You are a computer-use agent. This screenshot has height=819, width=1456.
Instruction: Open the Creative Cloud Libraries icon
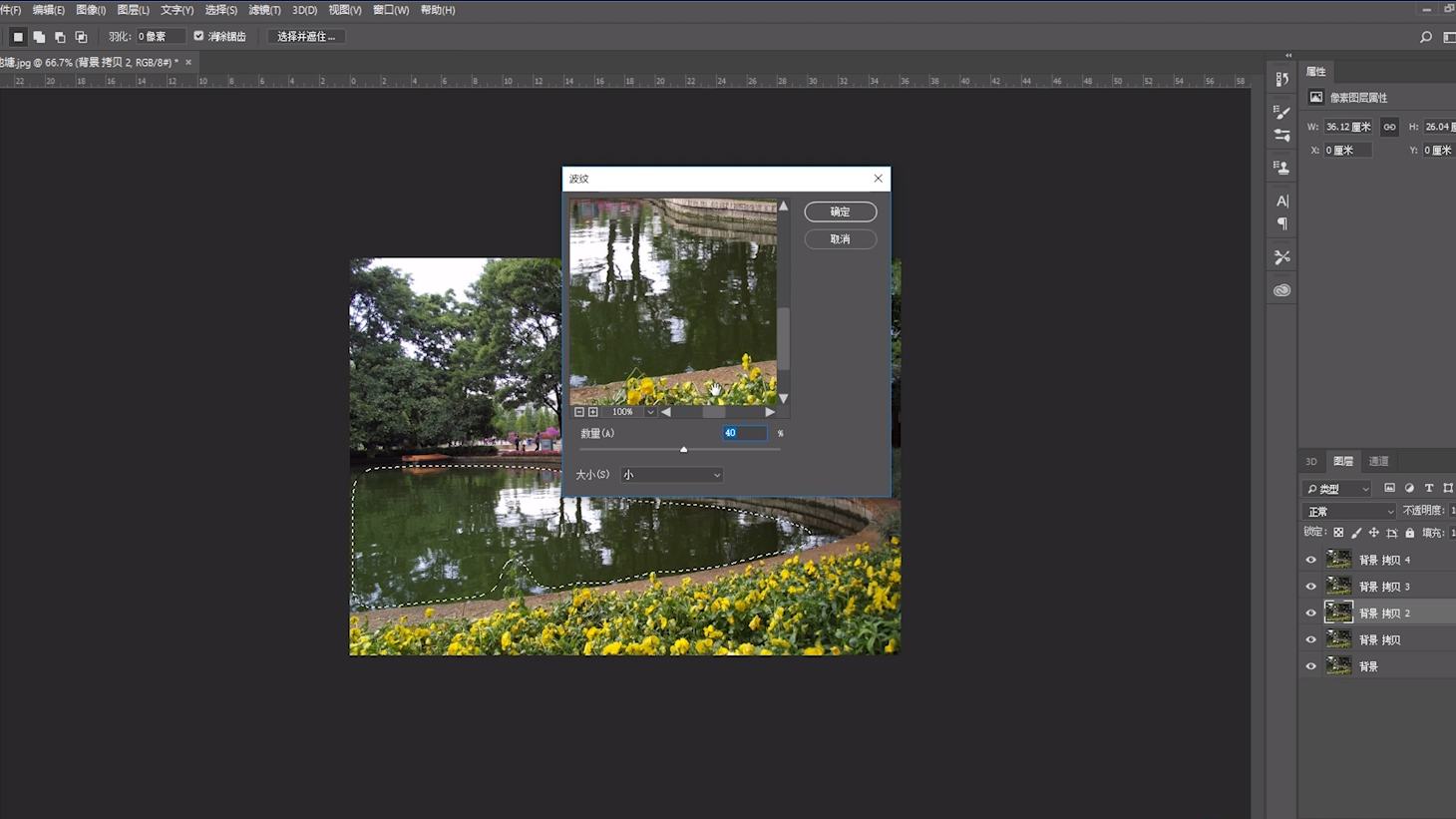pos(1281,290)
